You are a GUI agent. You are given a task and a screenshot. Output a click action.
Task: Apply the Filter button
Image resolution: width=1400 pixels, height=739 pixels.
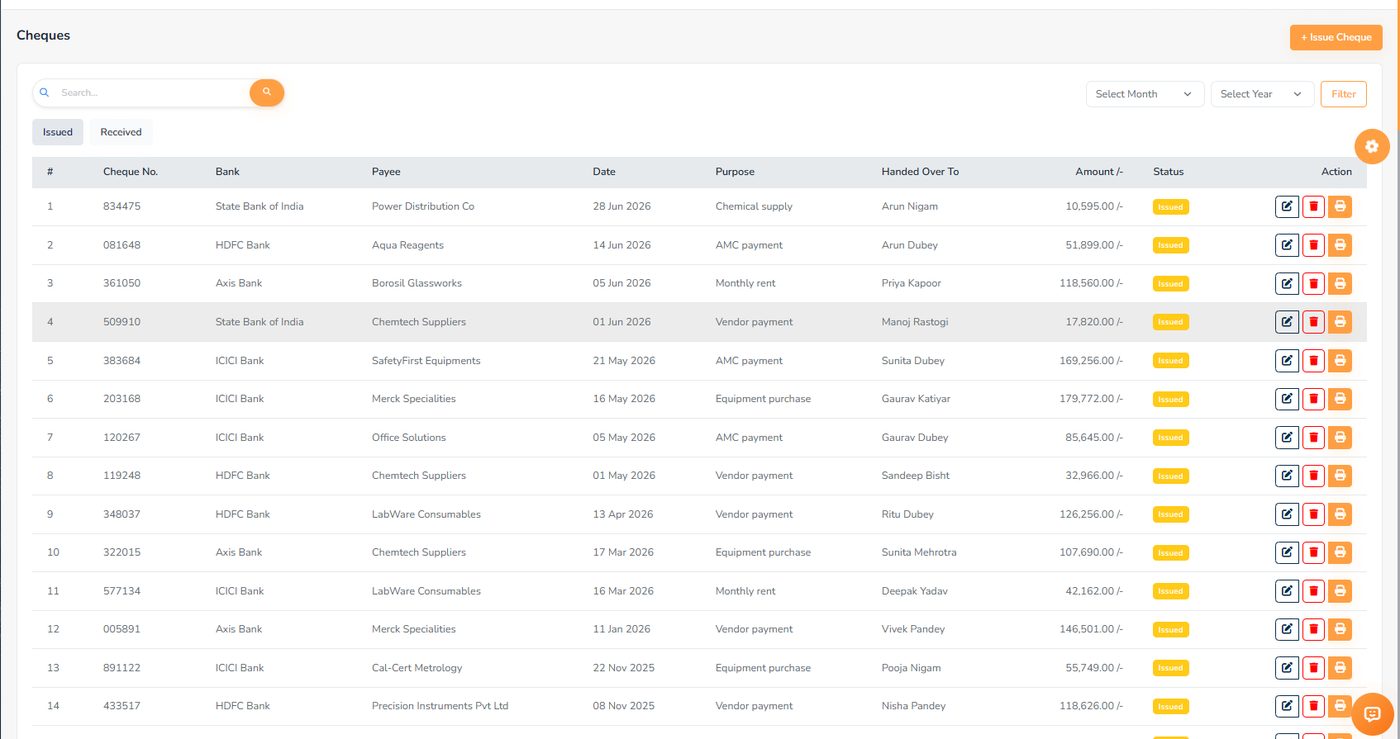click(1343, 94)
